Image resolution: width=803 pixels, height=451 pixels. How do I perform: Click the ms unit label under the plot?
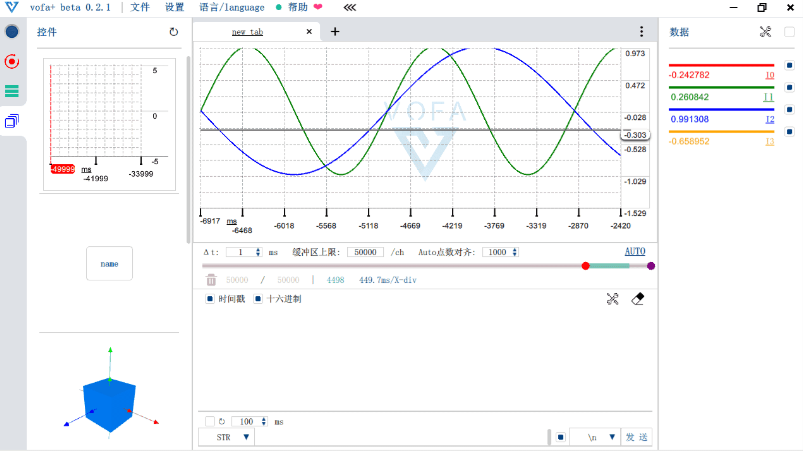click(x=231, y=221)
